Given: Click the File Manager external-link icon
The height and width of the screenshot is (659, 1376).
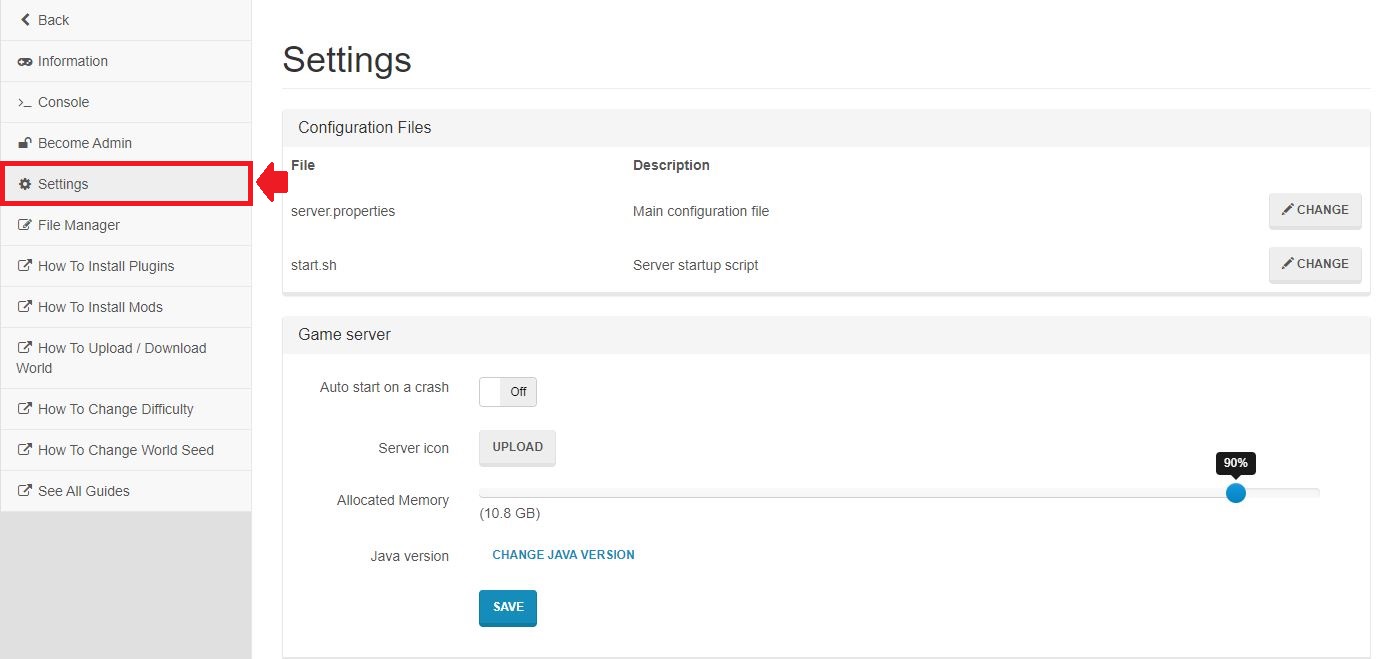Looking at the screenshot, I should (x=25, y=226).
